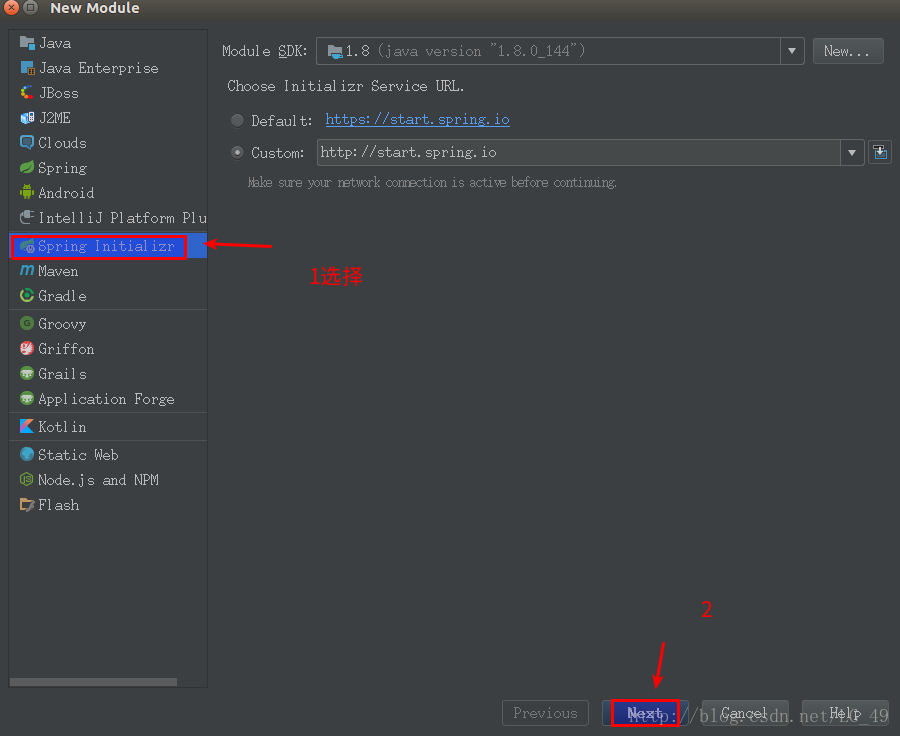Viewport: 900px width, 736px height.
Task: Click into the Custom URL text field
Action: [579, 152]
